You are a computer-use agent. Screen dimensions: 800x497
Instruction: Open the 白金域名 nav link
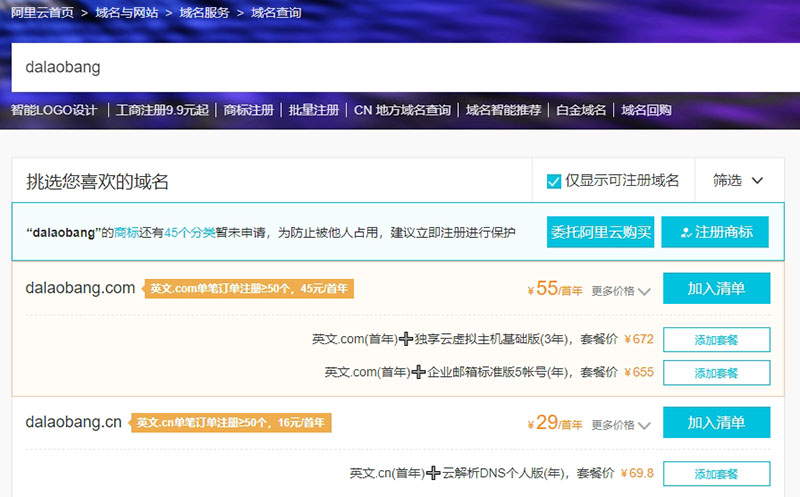(581, 110)
